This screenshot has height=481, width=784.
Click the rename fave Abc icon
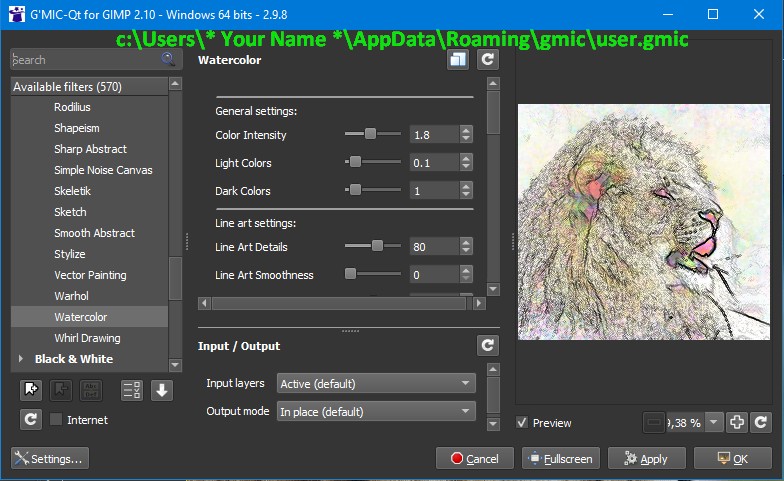point(91,390)
